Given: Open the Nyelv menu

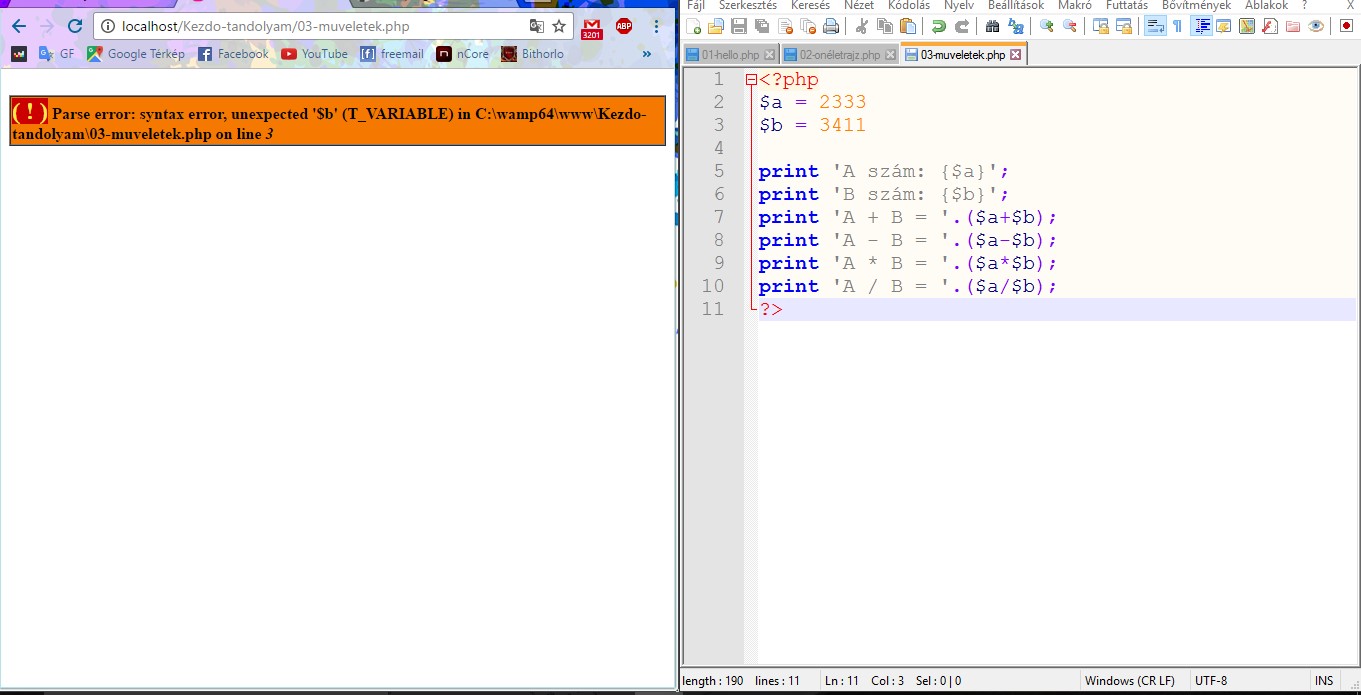Looking at the screenshot, I should pyautogui.click(x=958, y=6).
